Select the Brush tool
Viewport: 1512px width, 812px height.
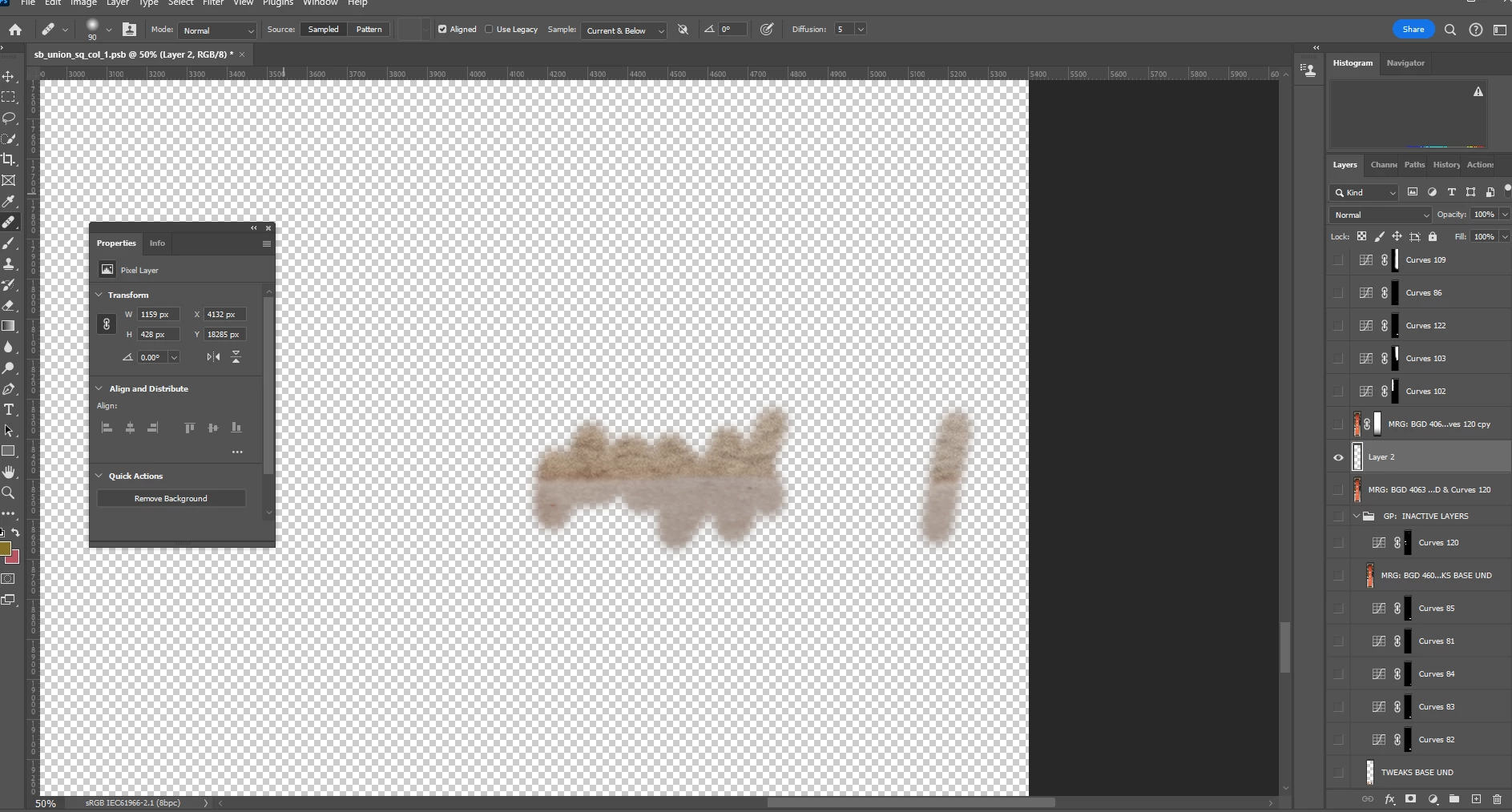(x=9, y=243)
